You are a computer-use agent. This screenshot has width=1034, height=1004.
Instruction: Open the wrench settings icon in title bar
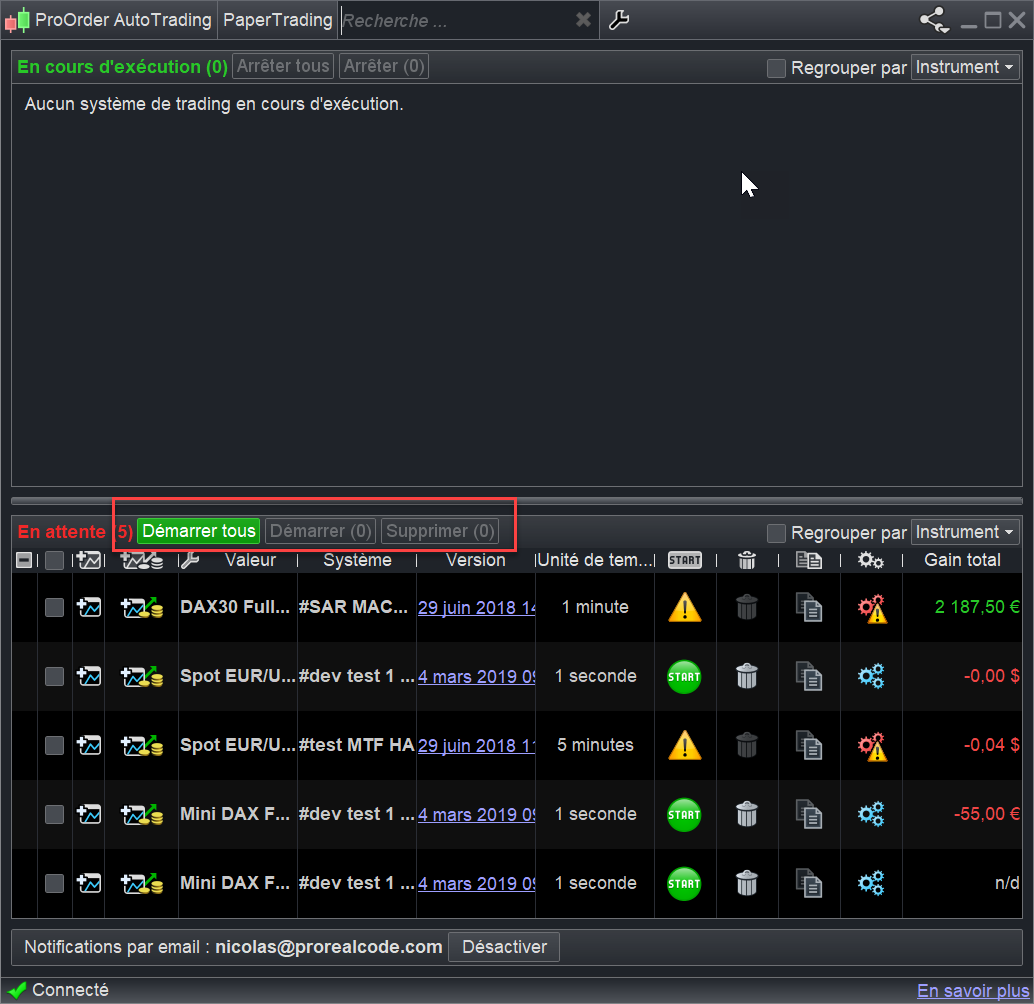click(619, 20)
